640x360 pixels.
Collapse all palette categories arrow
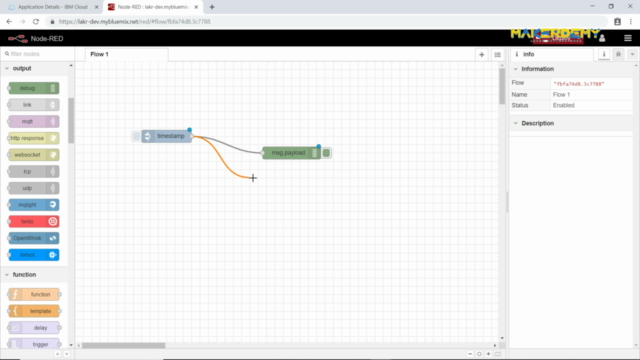click(x=58, y=354)
